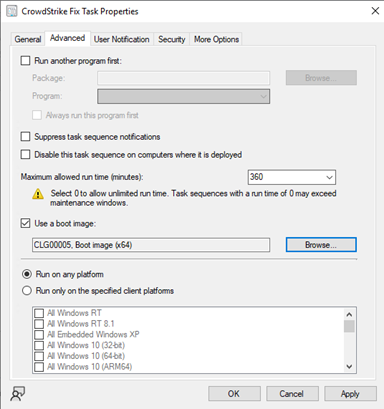Image resolution: width=384 pixels, height=409 pixels.
Task: Click the Apply button
Action: [350, 394]
